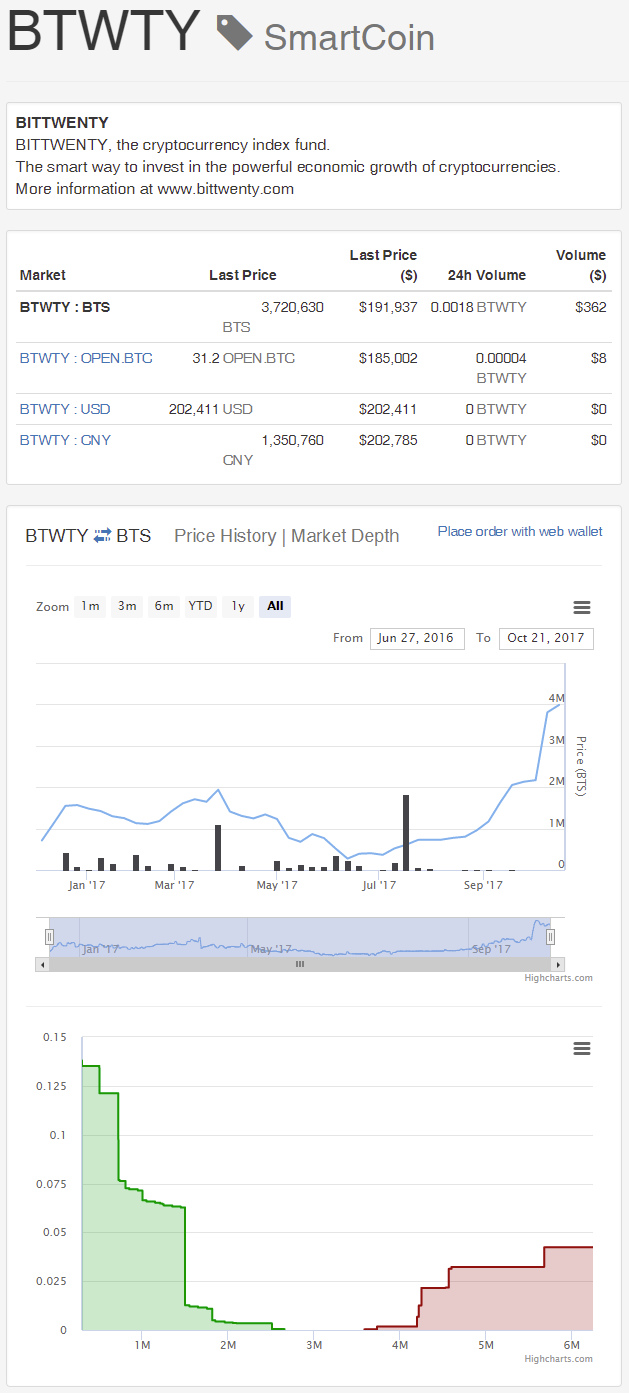629x1393 pixels.
Task: Set chart zoom to 6m
Action: pyautogui.click(x=164, y=606)
